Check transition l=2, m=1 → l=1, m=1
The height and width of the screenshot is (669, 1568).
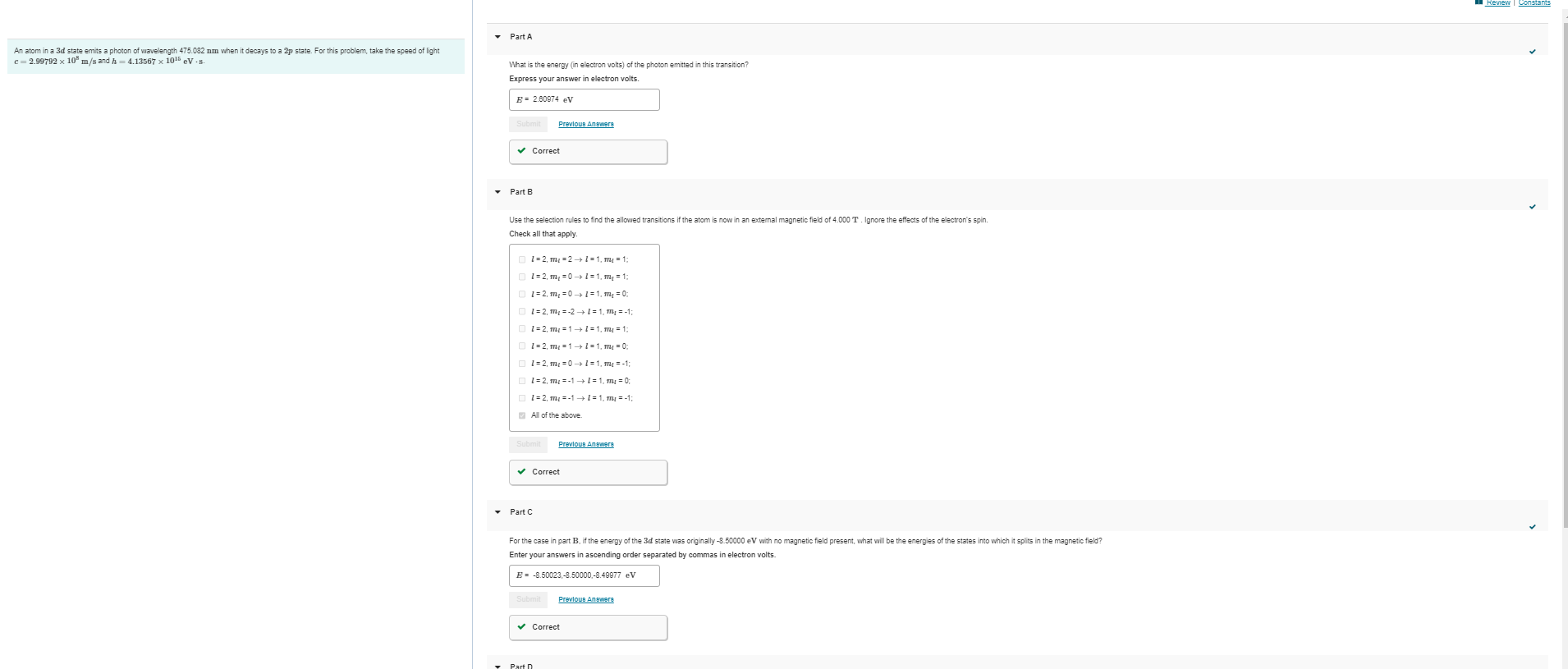[x=522, y=329]
